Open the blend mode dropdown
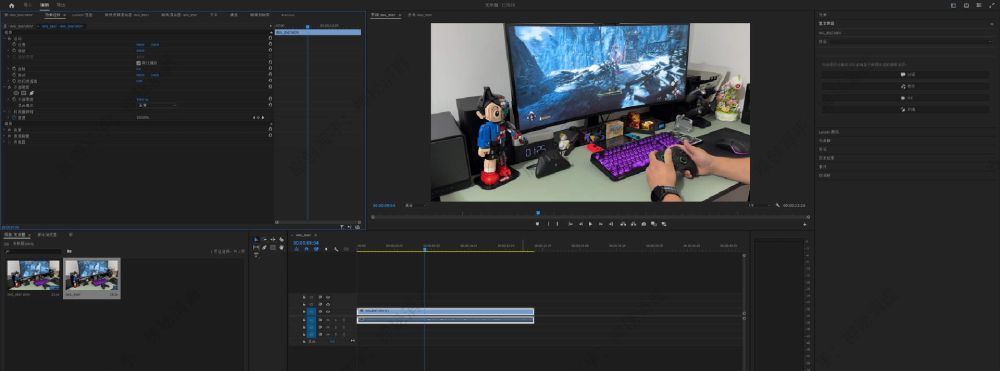 click(x=156, y=105)
